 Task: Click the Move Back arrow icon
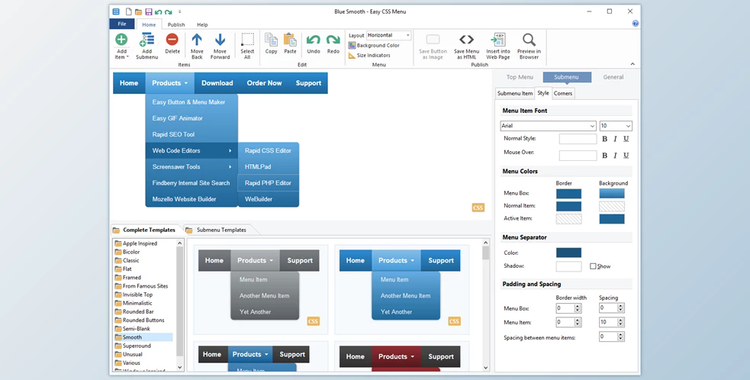[197, 40]
